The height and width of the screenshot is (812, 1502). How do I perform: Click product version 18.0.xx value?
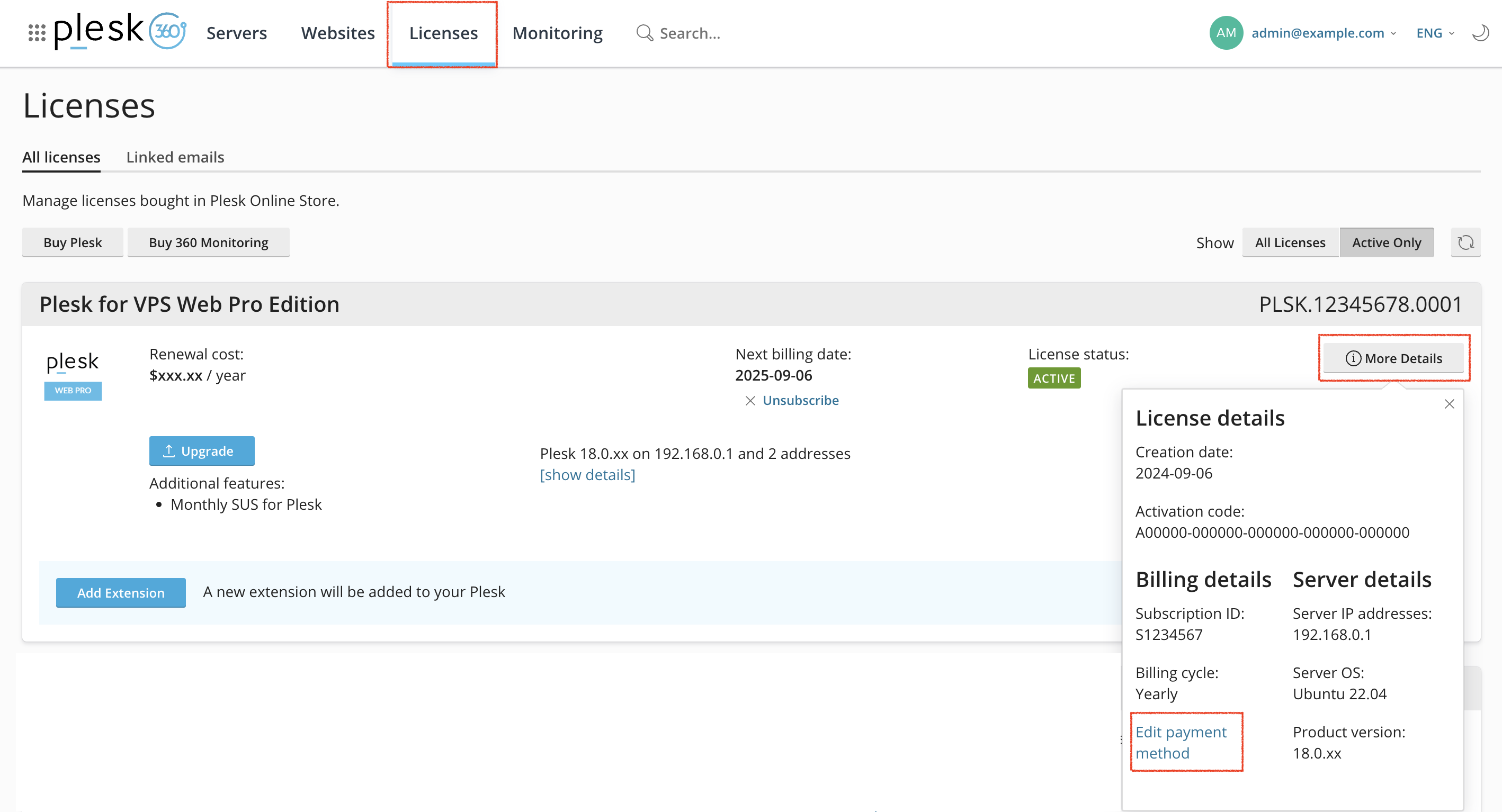point(1317,754)
